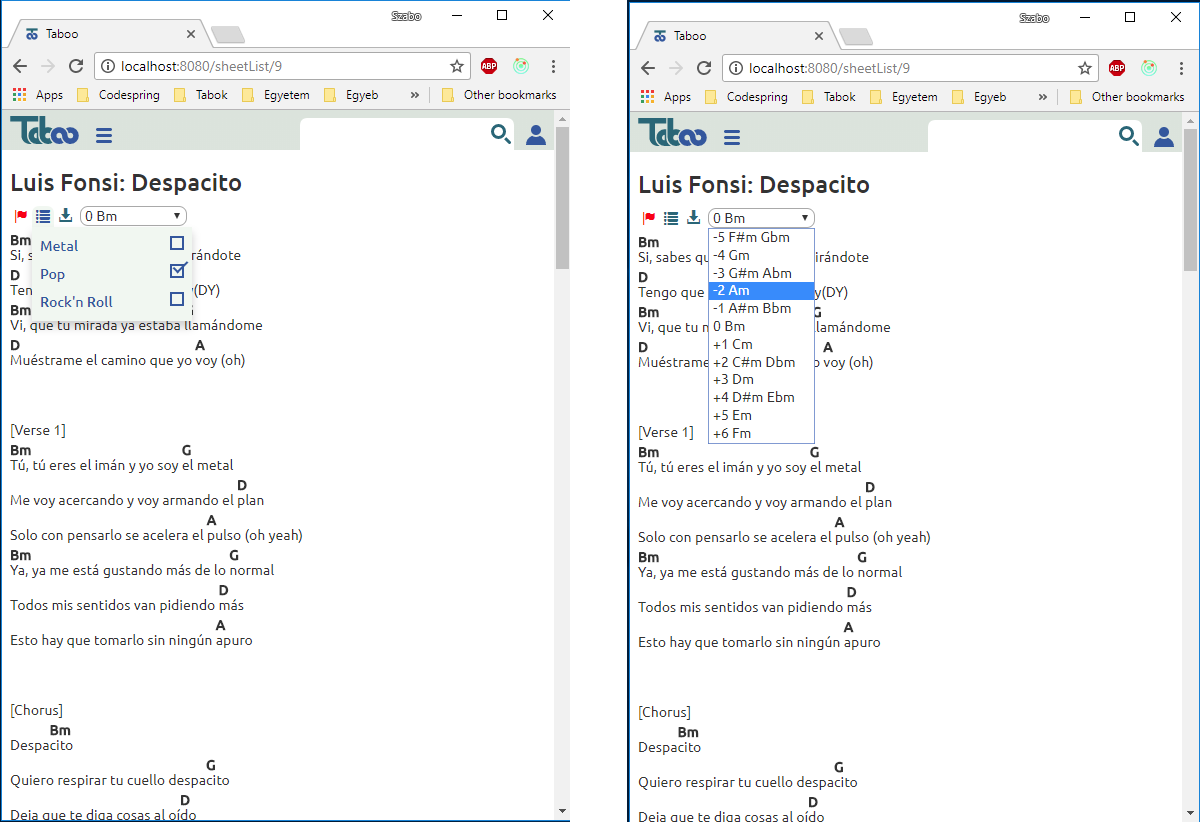Image resolution: width=1200 pixels, height=822 pixels.
Task: Click the red flag icon in left window
Action: coord(21,216)
